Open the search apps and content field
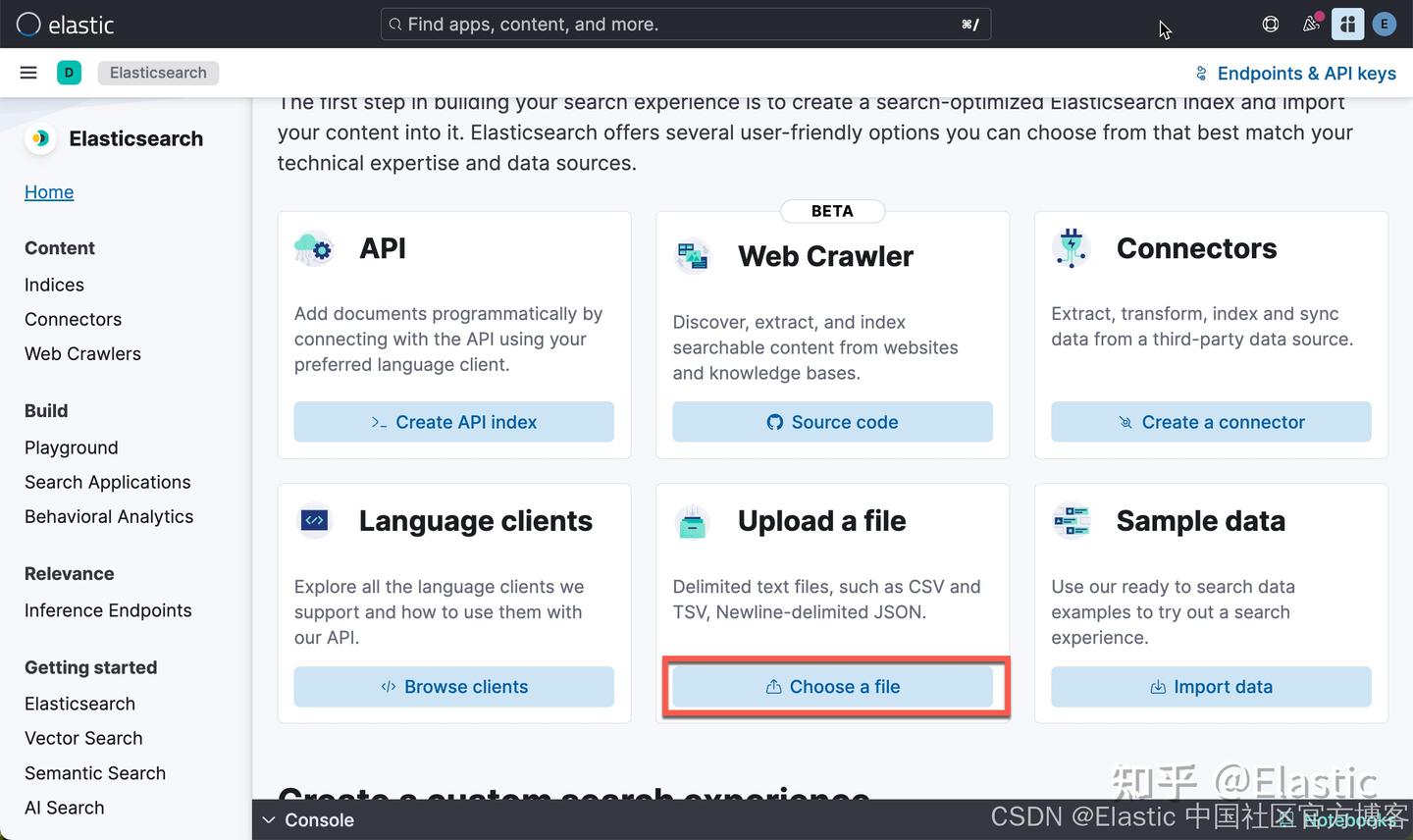 click(684, 24)
